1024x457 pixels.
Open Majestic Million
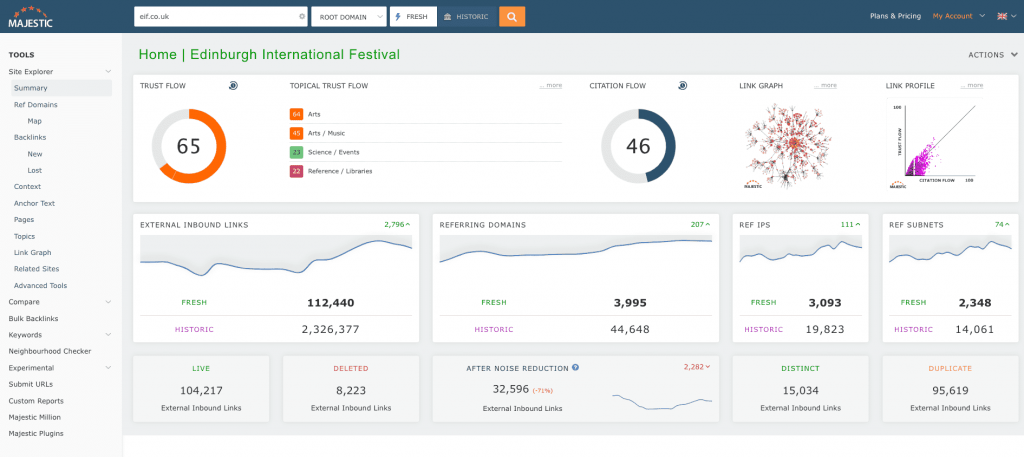35,417
